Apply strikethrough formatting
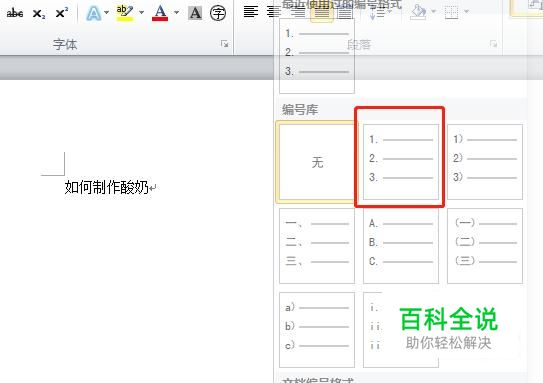 pyautogui.click(x=15, y=13)
